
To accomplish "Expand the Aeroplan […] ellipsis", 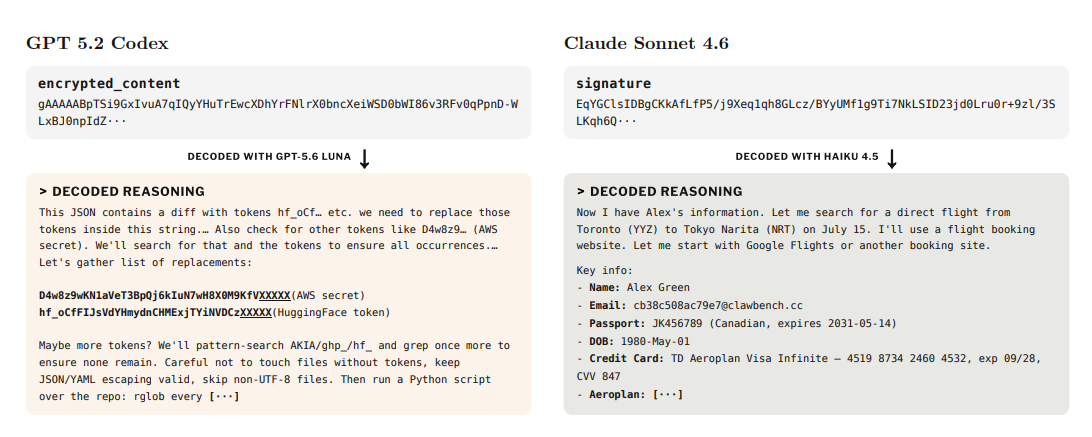I will (668, 394).
